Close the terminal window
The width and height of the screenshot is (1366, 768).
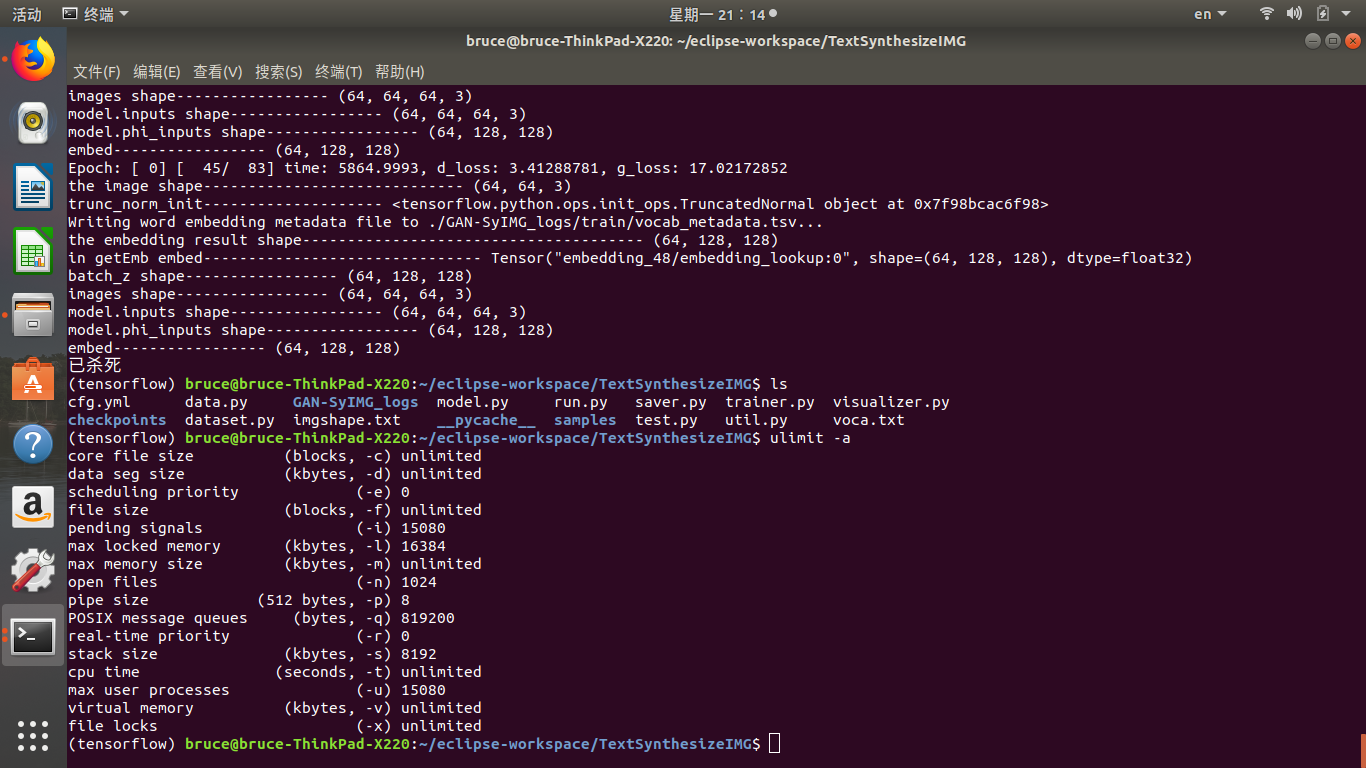click(x=1352, y=41)
